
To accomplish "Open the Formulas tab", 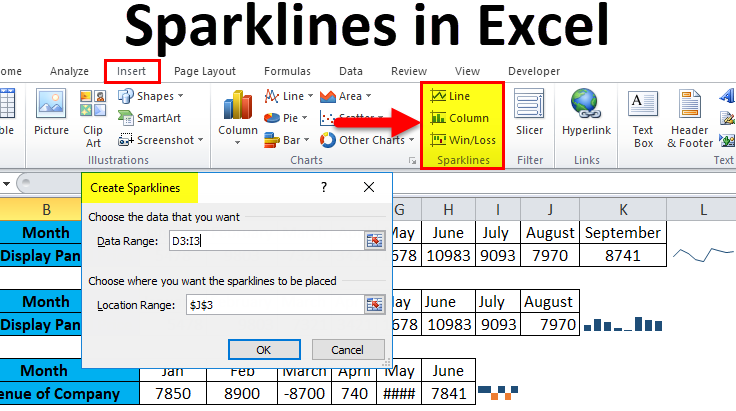I will pos(287,71).
